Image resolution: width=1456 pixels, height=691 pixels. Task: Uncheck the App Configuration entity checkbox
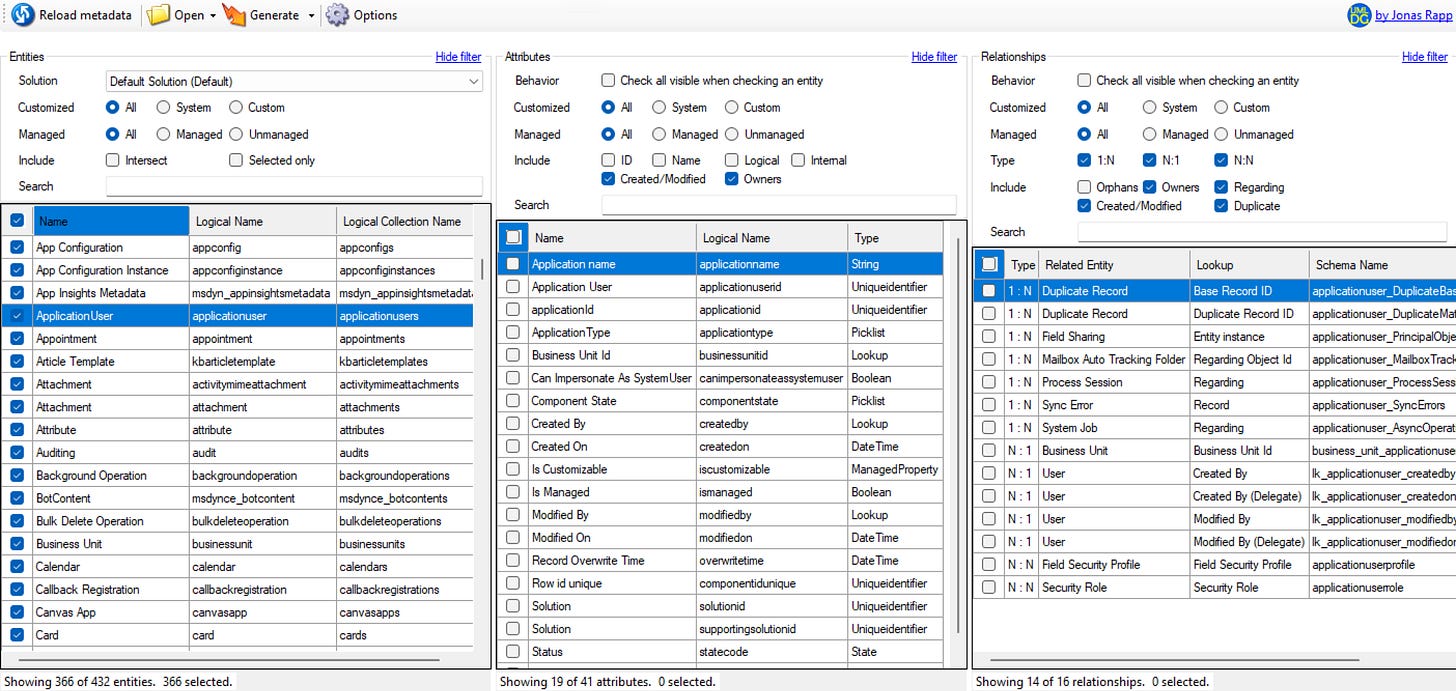click(x=17, y=247)
